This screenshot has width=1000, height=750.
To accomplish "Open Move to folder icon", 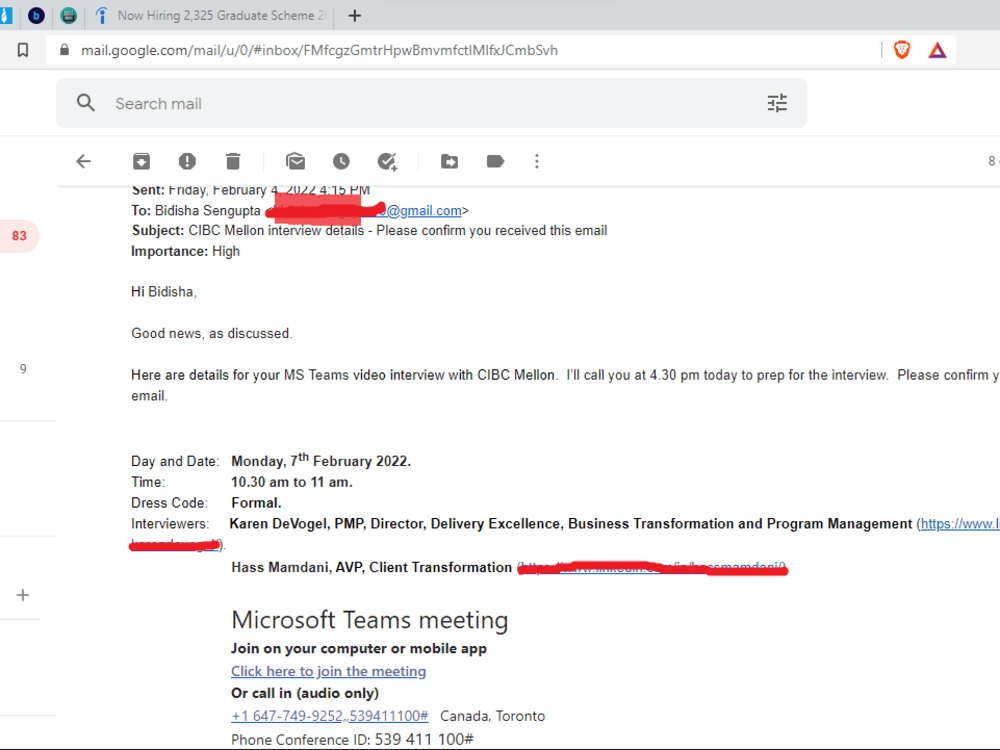I will (450, 161).
